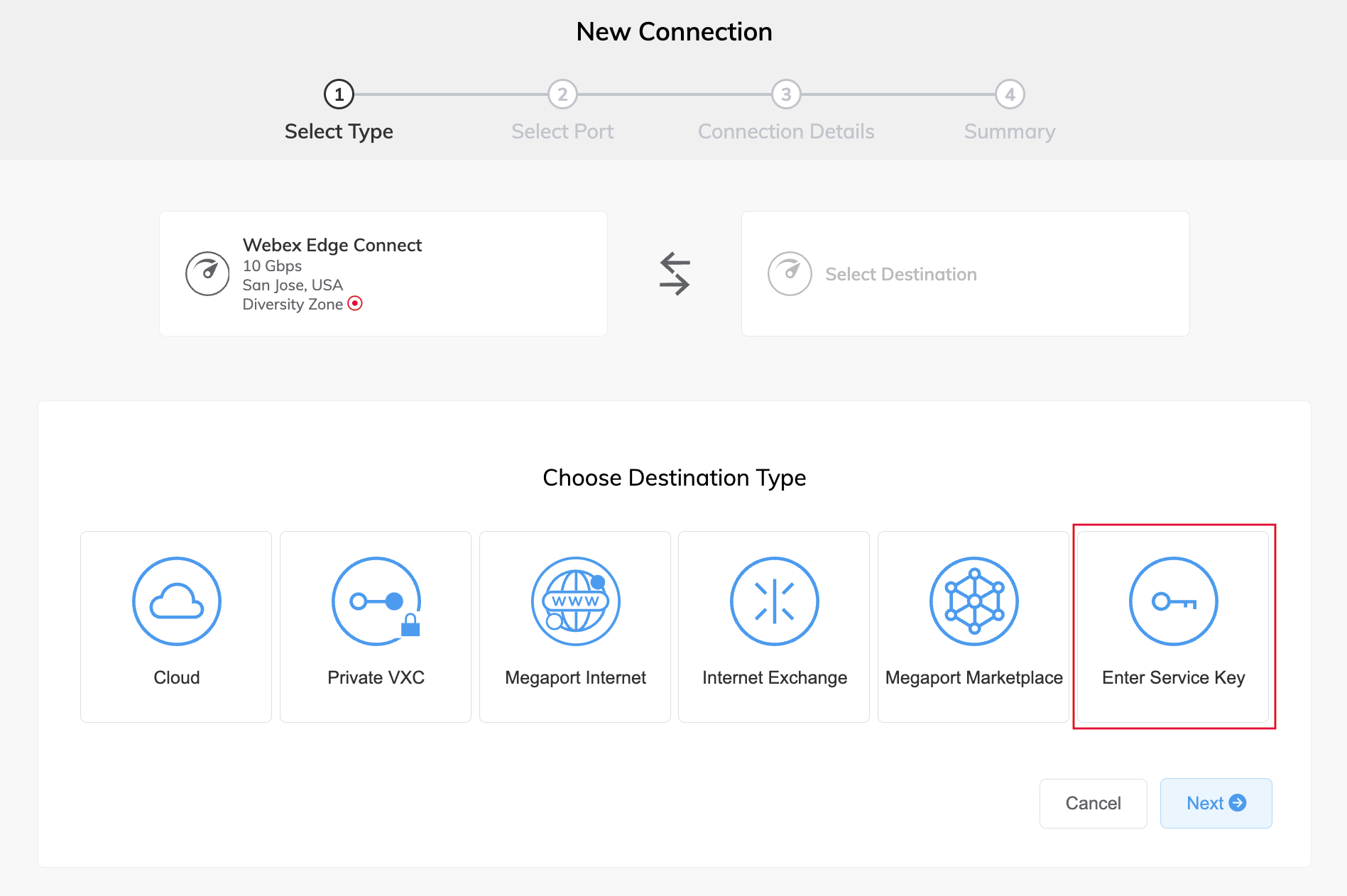Screen dimensions: 1347x896
Task: Select the Internet Exchange icon
Action: pos(774,601)
